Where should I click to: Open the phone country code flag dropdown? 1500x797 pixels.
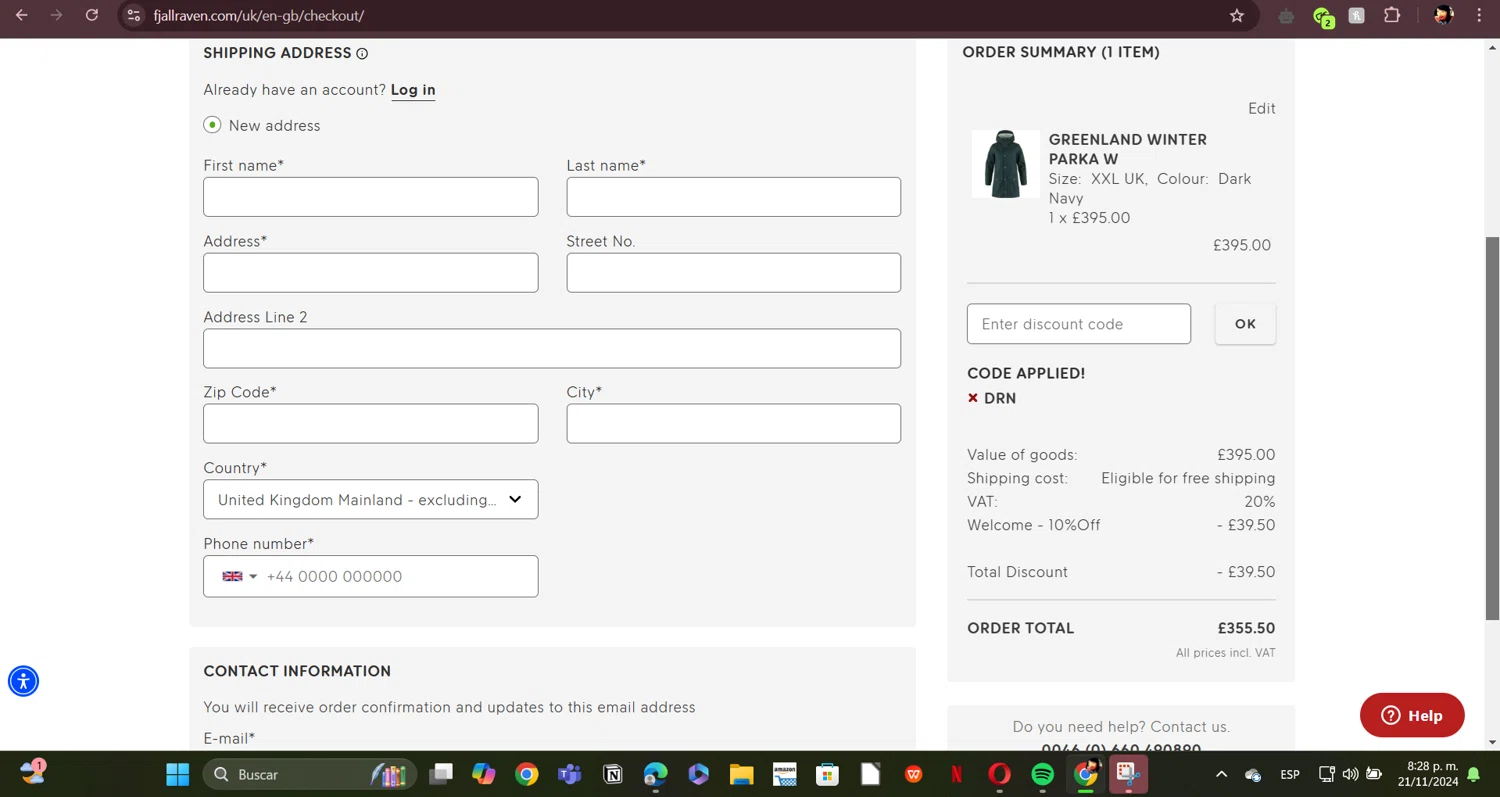pyautogui.click(x=239, y=577)
